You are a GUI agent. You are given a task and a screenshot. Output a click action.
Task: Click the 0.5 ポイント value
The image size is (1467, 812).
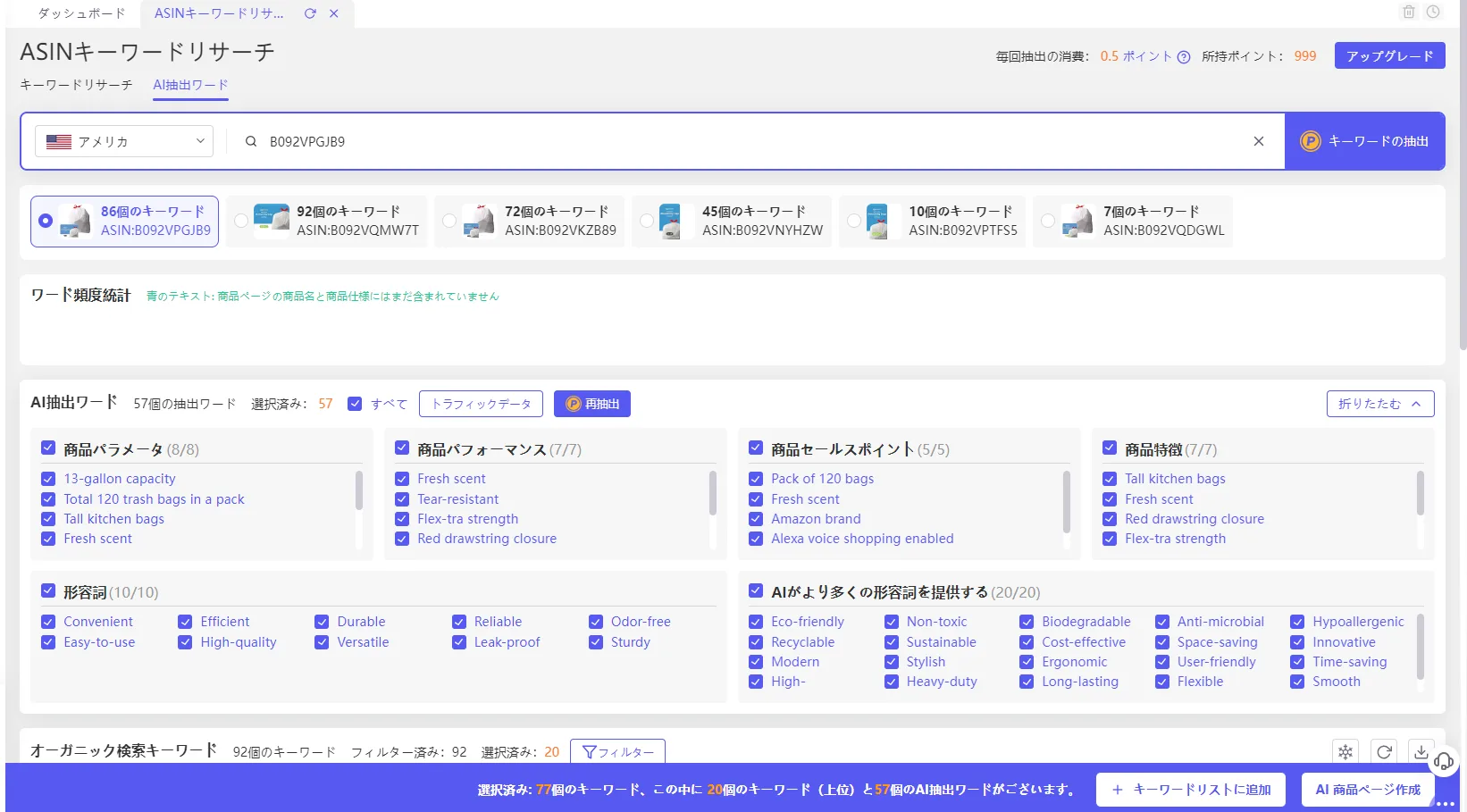click(1136, 56)
